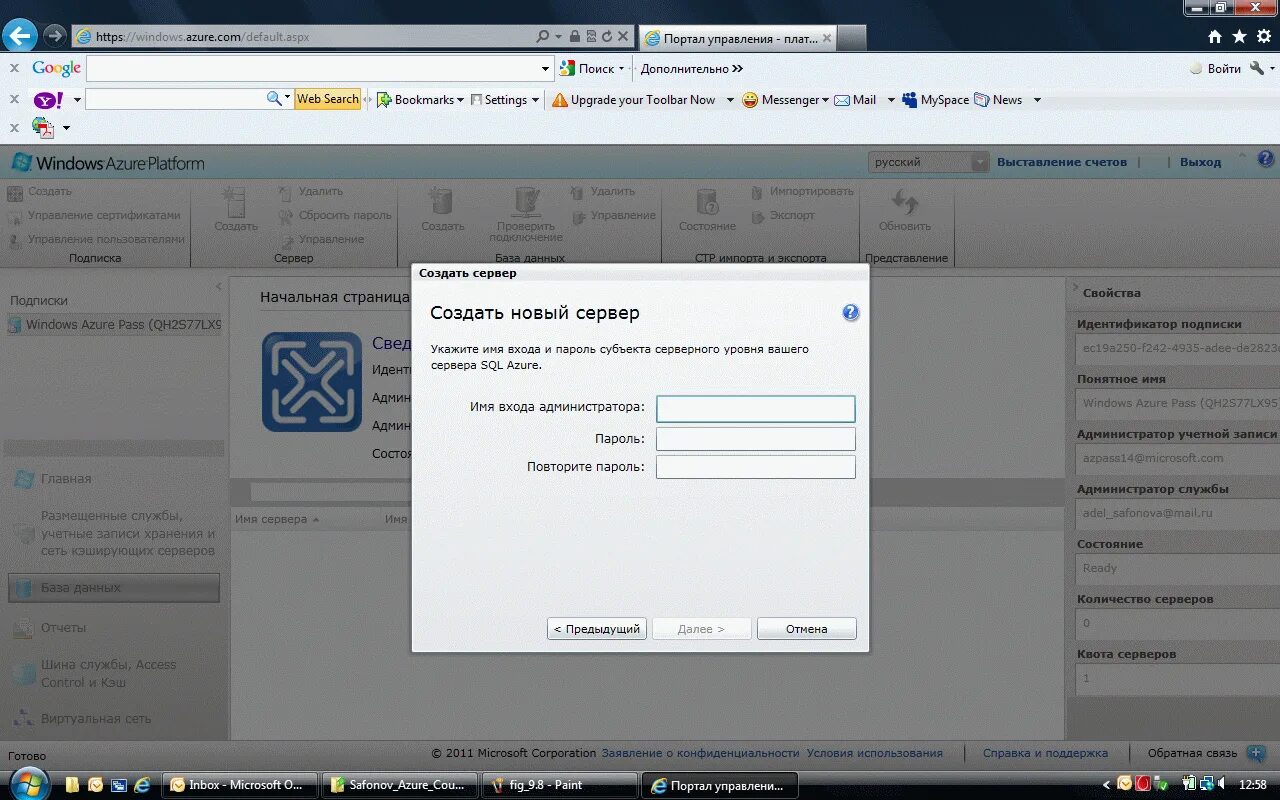
Task: Select Виртуальная сеть in left navigation
Action: (95, 719)
